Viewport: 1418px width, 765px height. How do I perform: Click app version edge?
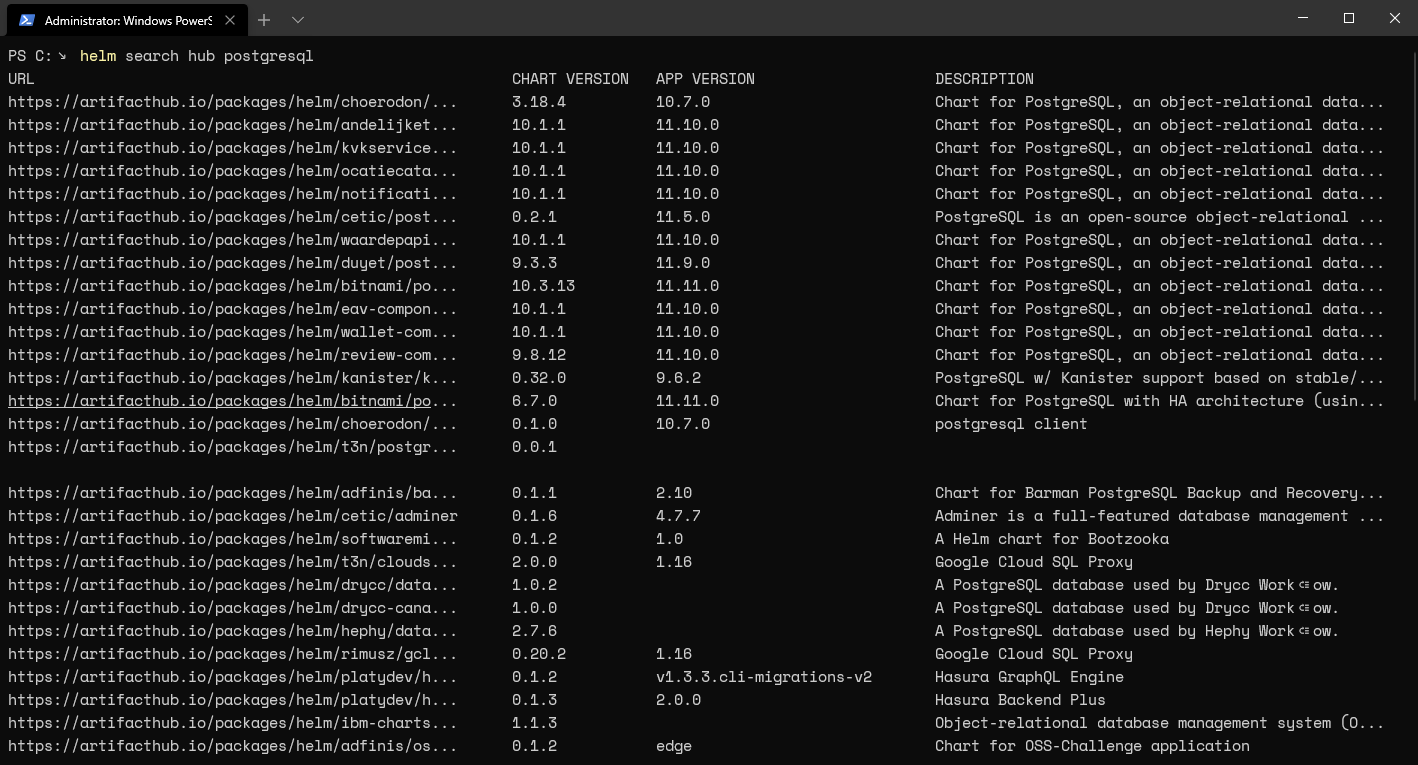tap(674, 746)
